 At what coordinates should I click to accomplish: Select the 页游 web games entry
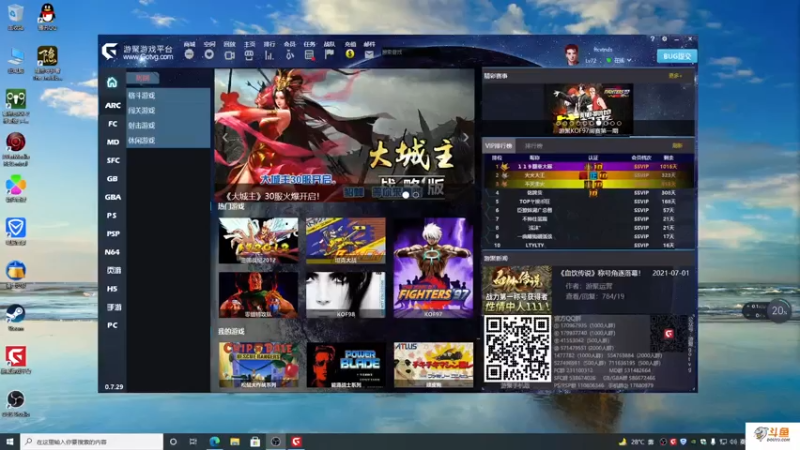[x=113, y=270]
